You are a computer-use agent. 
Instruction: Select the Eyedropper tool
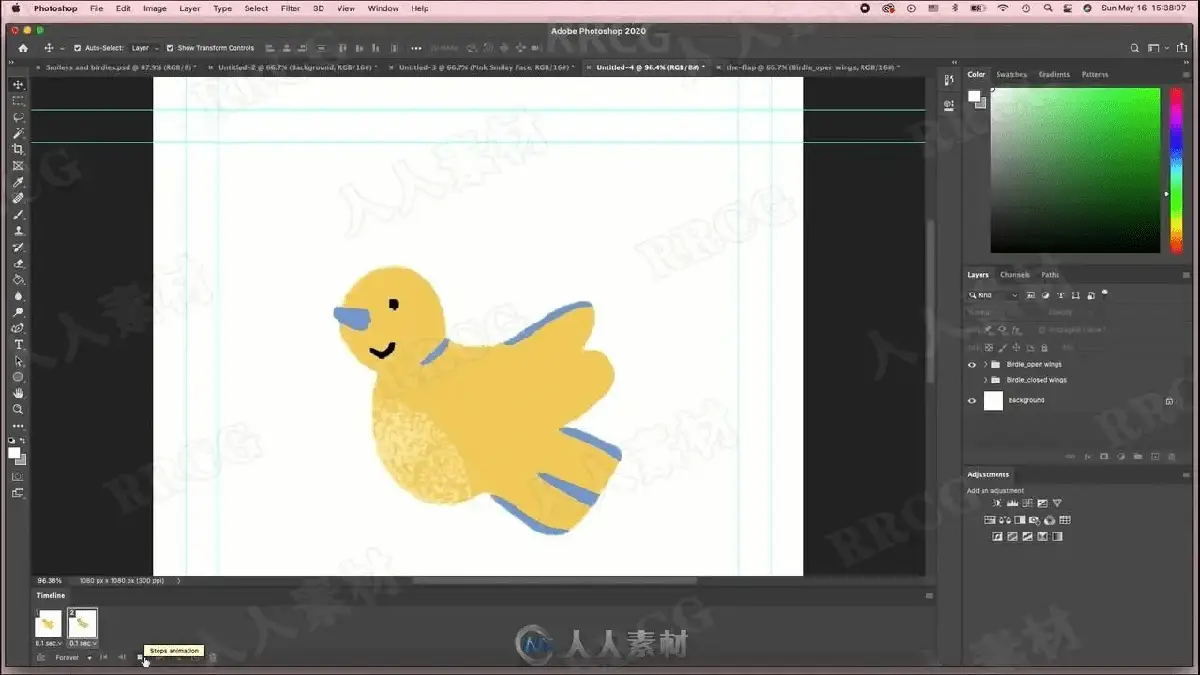click(x=18, y=182)
